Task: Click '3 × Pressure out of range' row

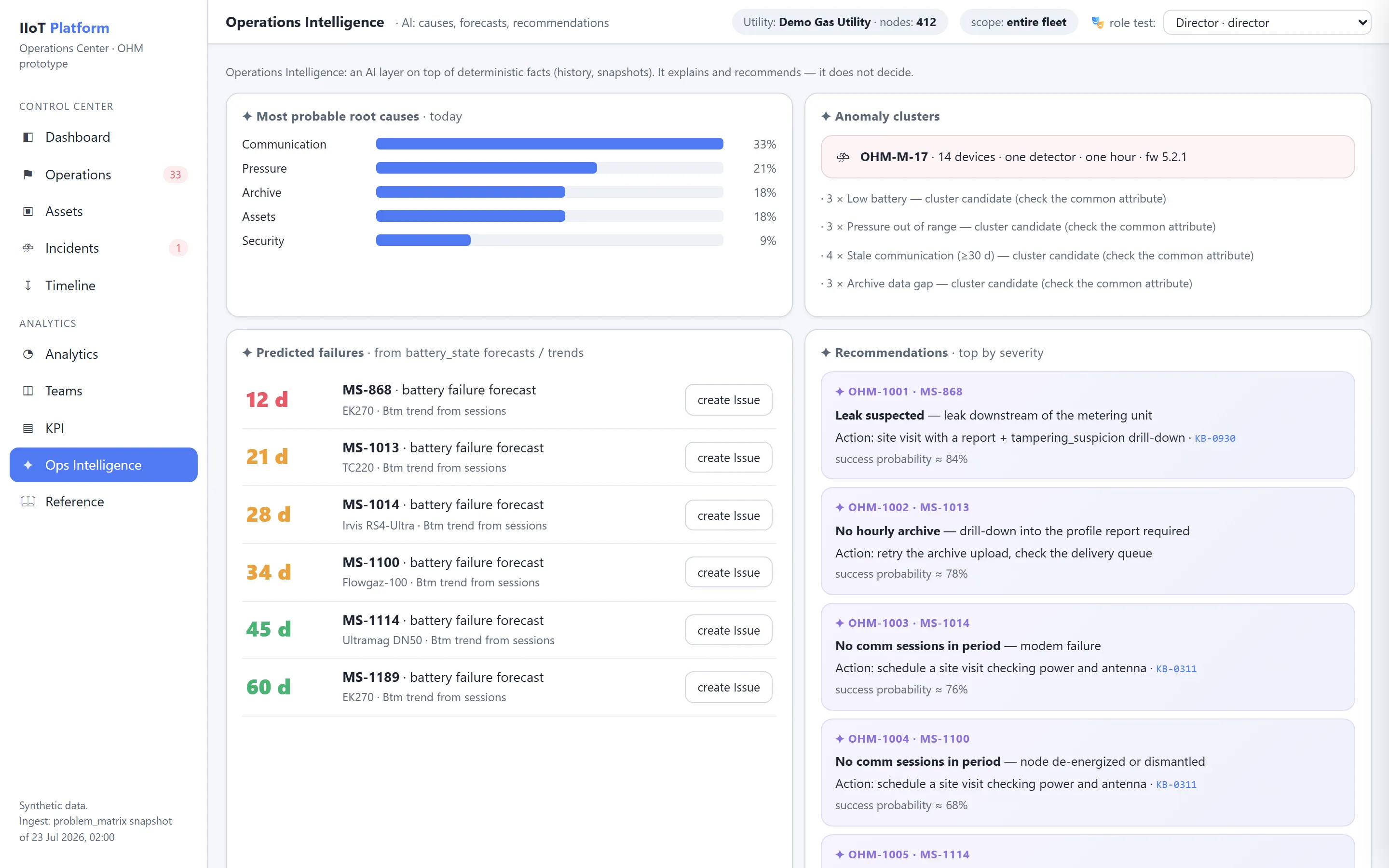Action: point(1018,227)
